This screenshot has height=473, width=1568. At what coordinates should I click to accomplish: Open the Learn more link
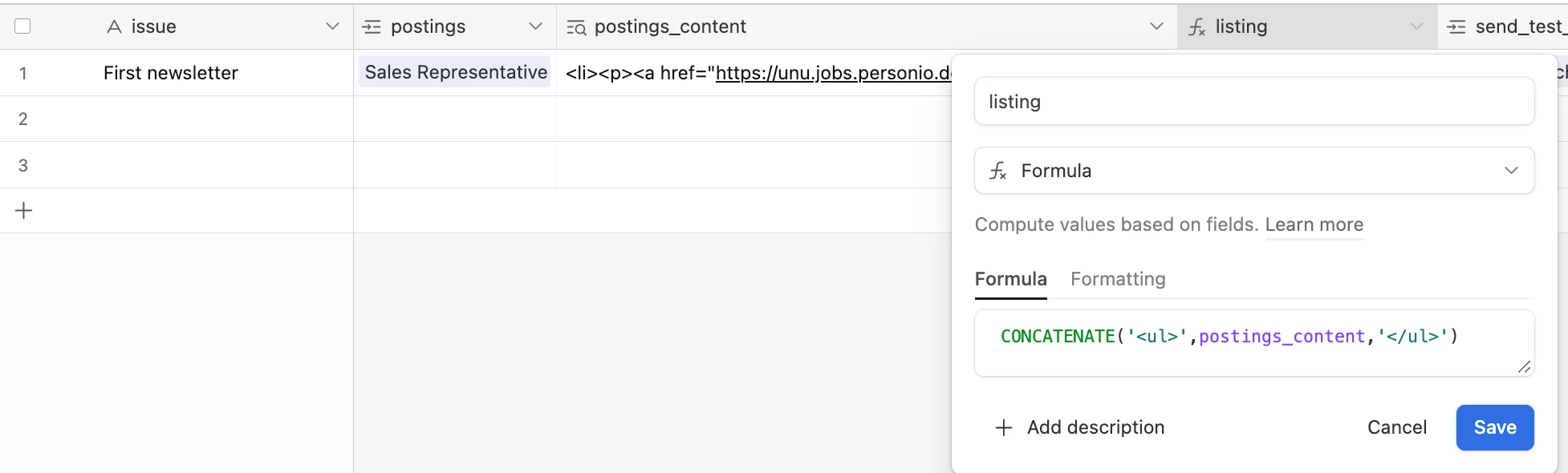pos(1314,224)
